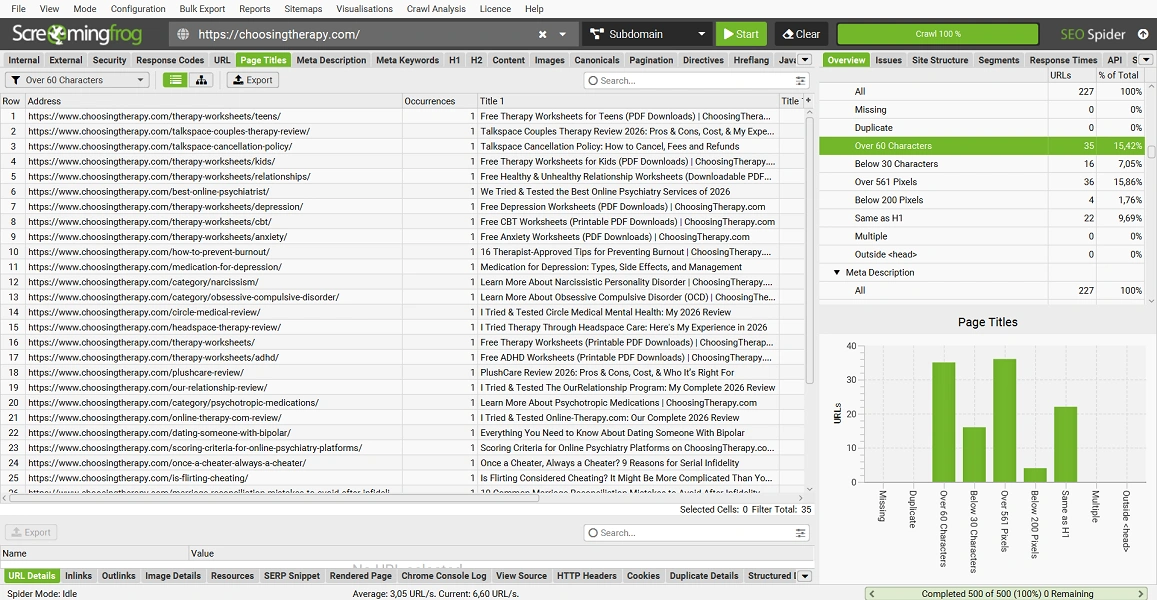This screenshot has width=1157, height=600.
Task: Open the Site Structure tab
Action: (940, 60)
